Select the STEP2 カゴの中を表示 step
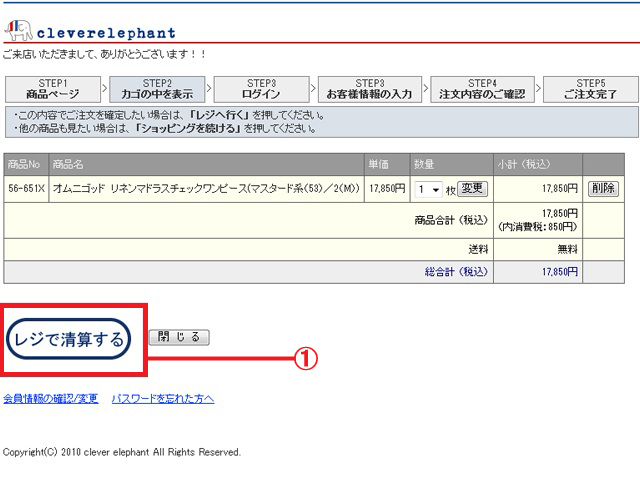The height and width of the screenshot is (500, 640). click(x=157, y=89)
